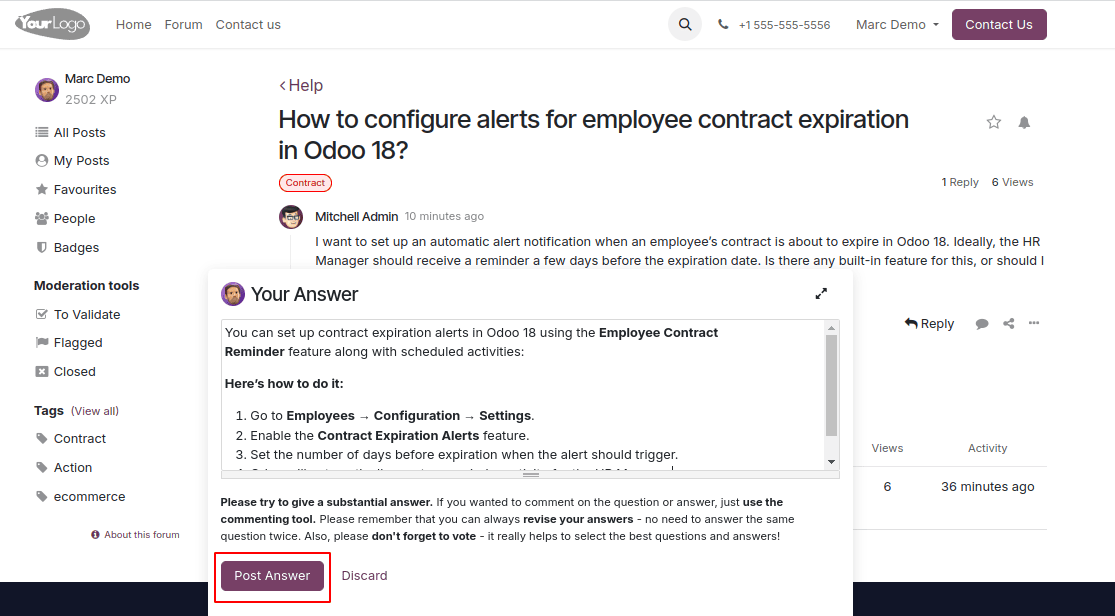Expand the View all tags list
The width and height of the screenshot is (1115, 616).
94,410
